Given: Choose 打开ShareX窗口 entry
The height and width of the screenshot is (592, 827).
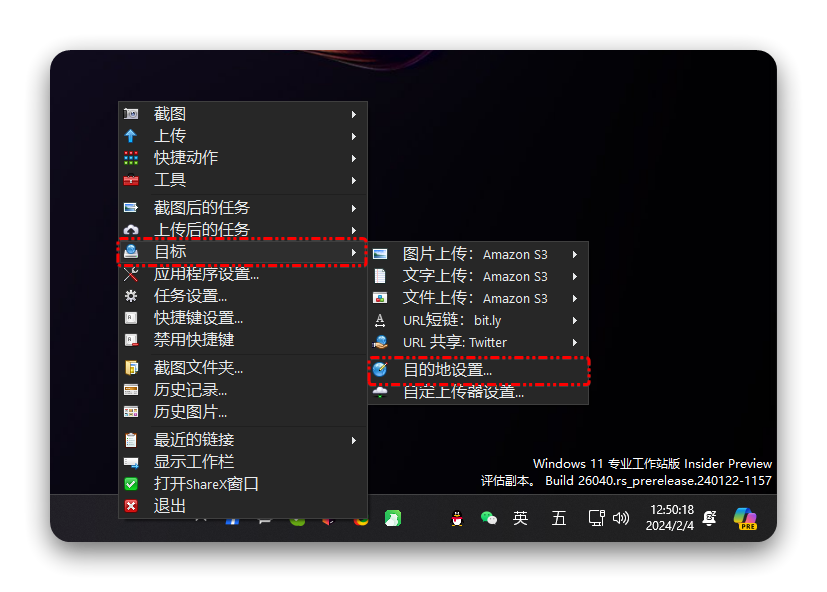Looking at the screenshot, I should click(x=243, y=484).
